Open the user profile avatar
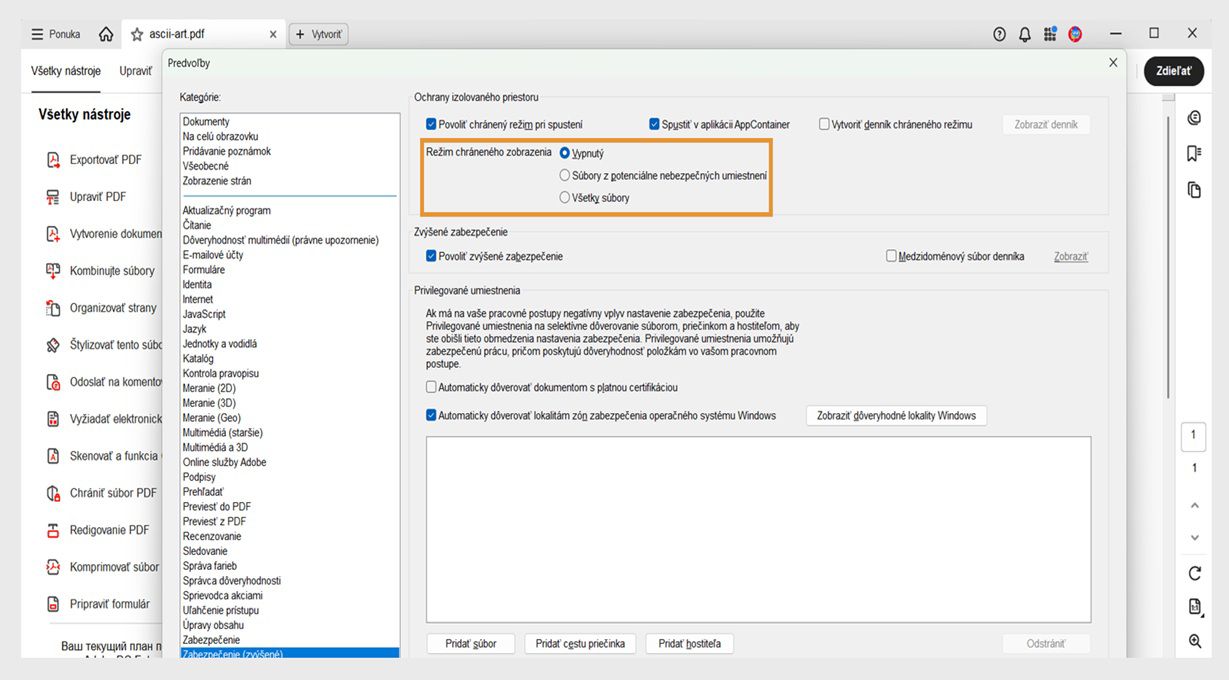The width and height of the screenshot is (1229, 680). (1075, 34)
